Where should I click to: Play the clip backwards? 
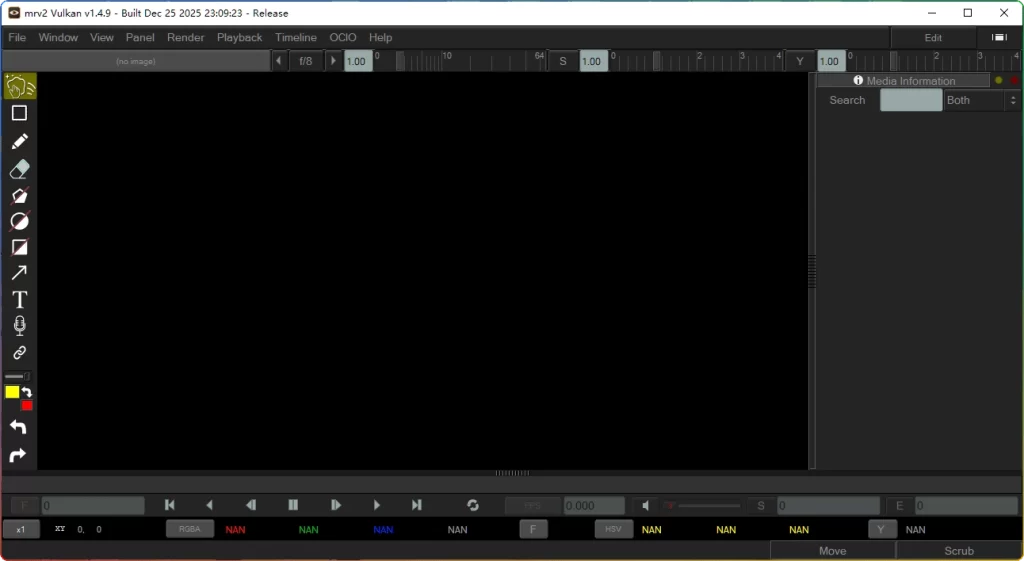click(x=210, y=505)
